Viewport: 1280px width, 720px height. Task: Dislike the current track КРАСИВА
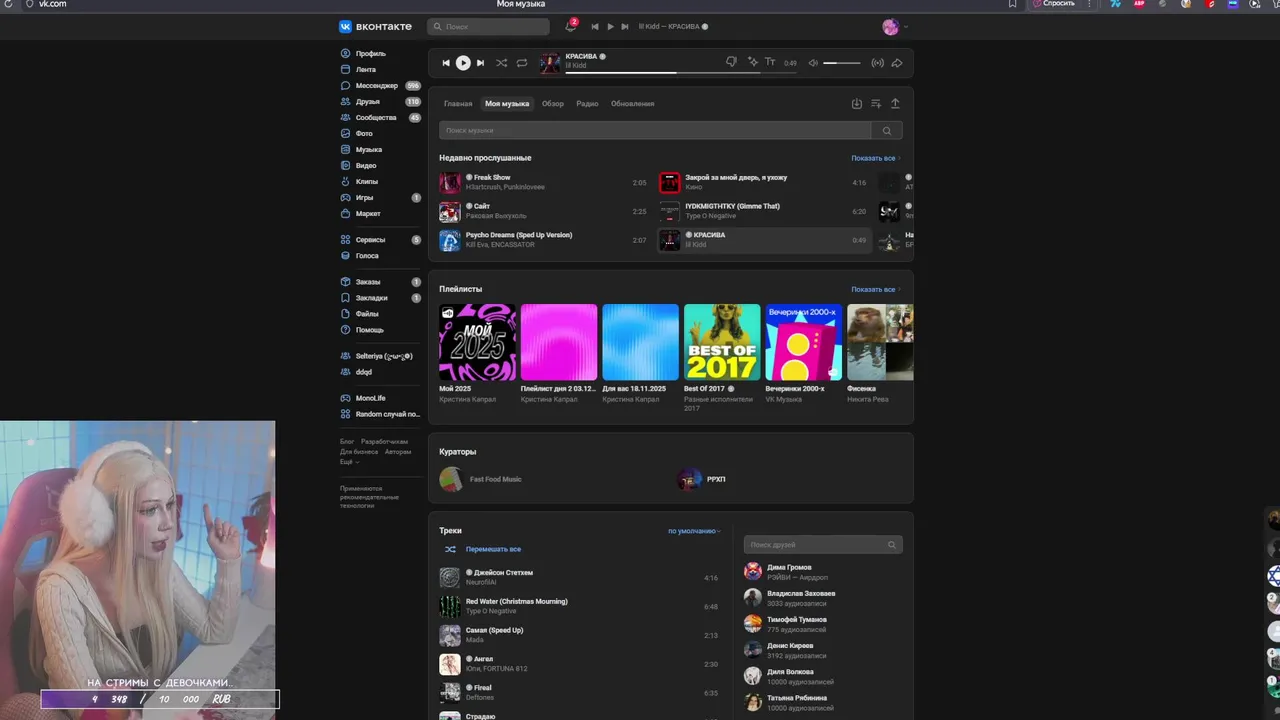coord(731,62)
